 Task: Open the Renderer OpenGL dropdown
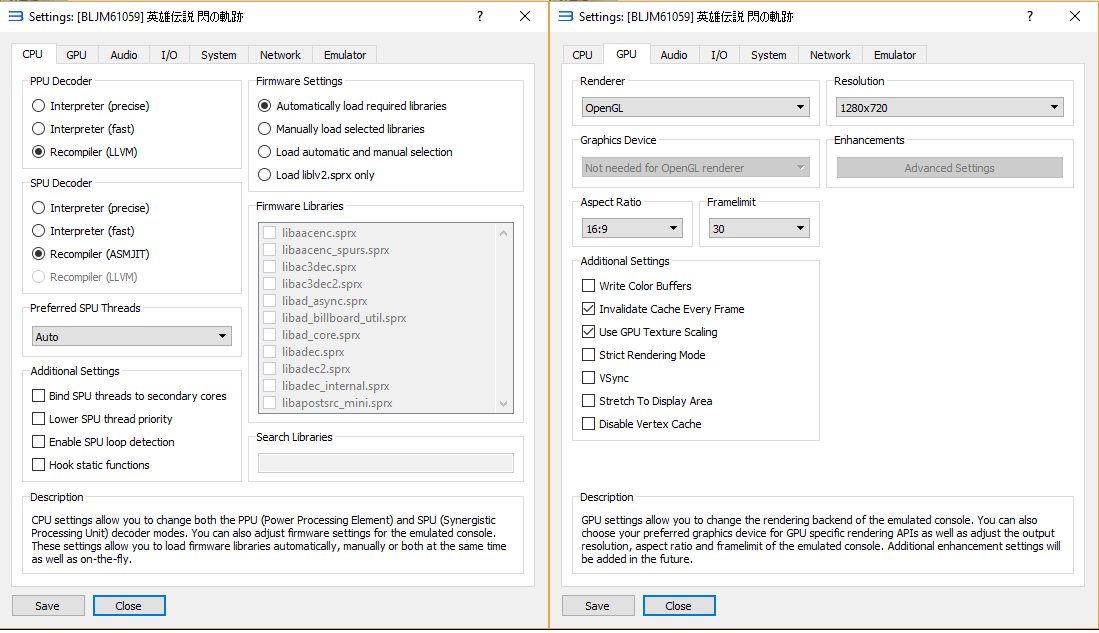pos(696,107)
